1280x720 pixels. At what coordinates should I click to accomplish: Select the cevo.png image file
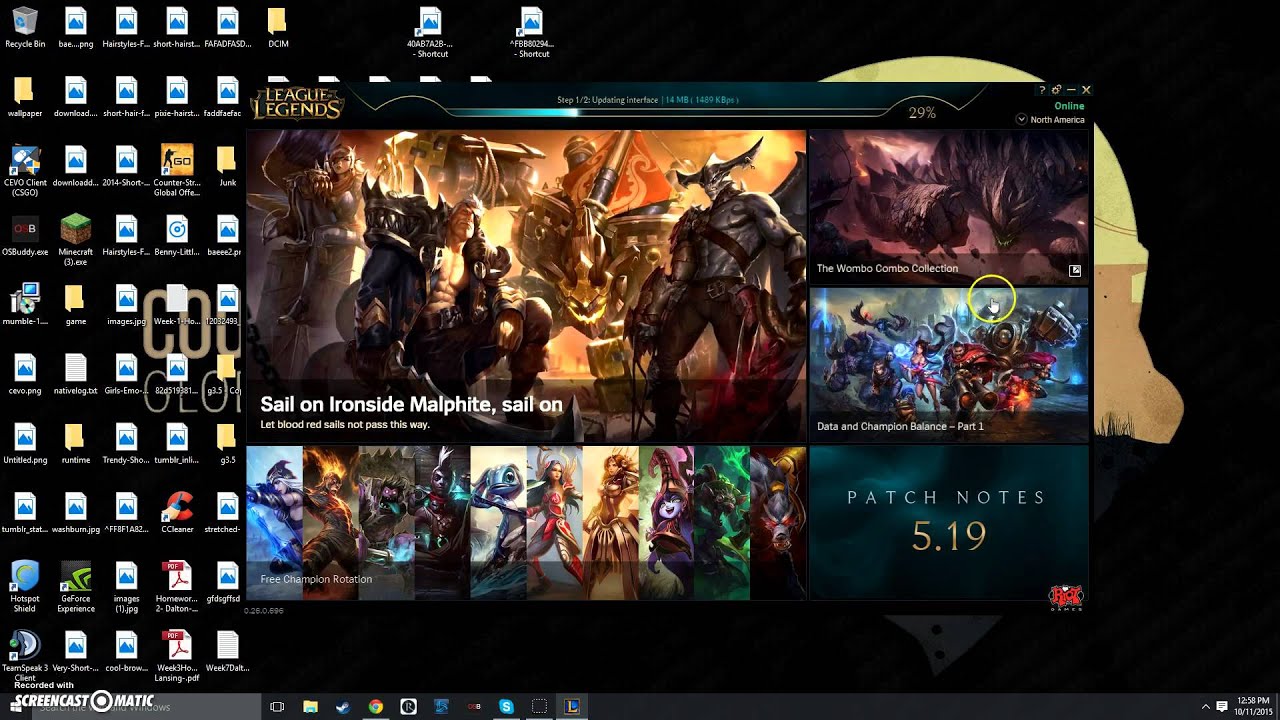point(25,374)
